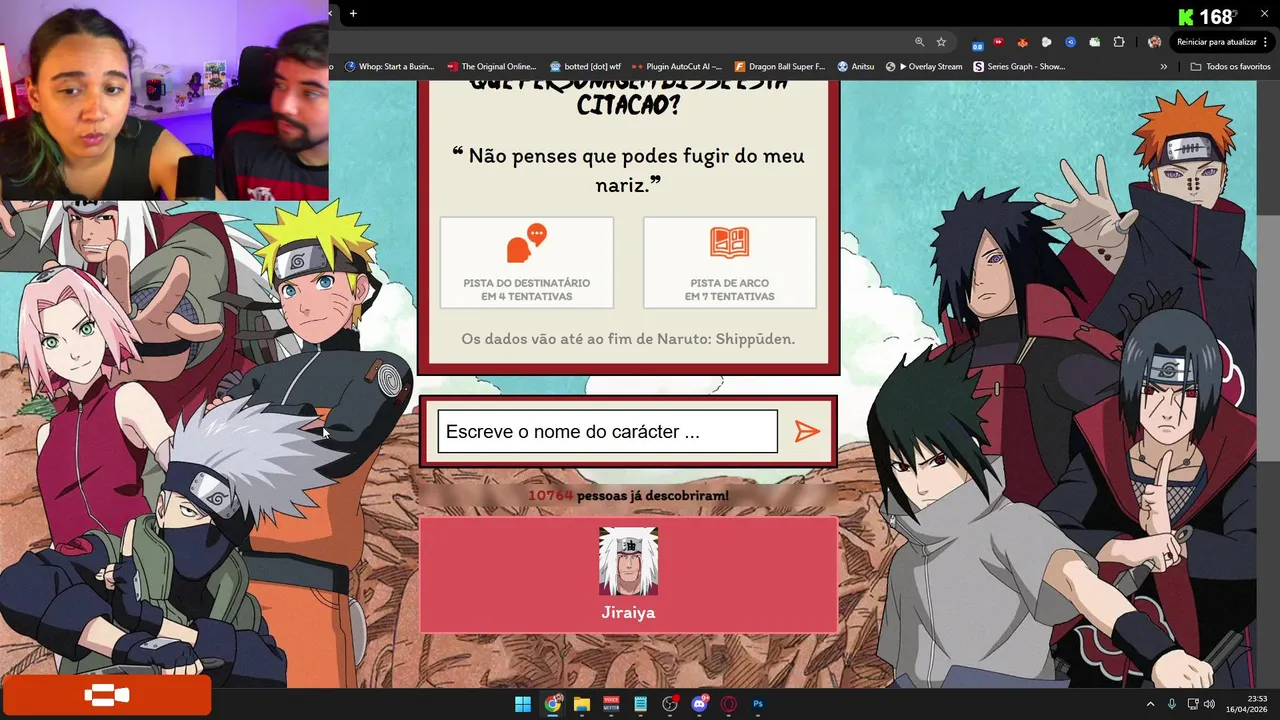
Task: Click the zoom magnifier icon in address bar
Action: 919,42
